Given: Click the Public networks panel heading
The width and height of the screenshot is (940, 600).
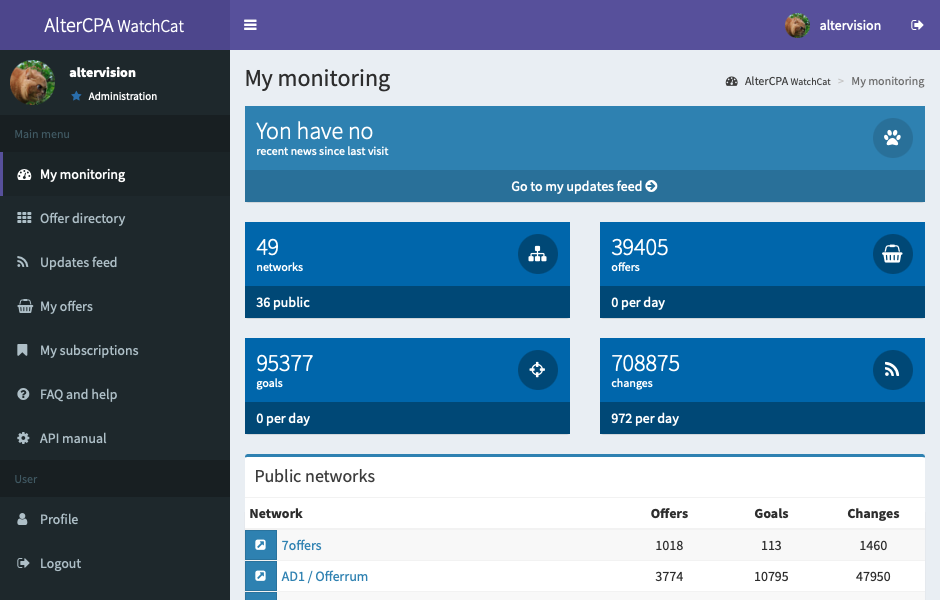Looking at the screenshot, I should point(315,476).
